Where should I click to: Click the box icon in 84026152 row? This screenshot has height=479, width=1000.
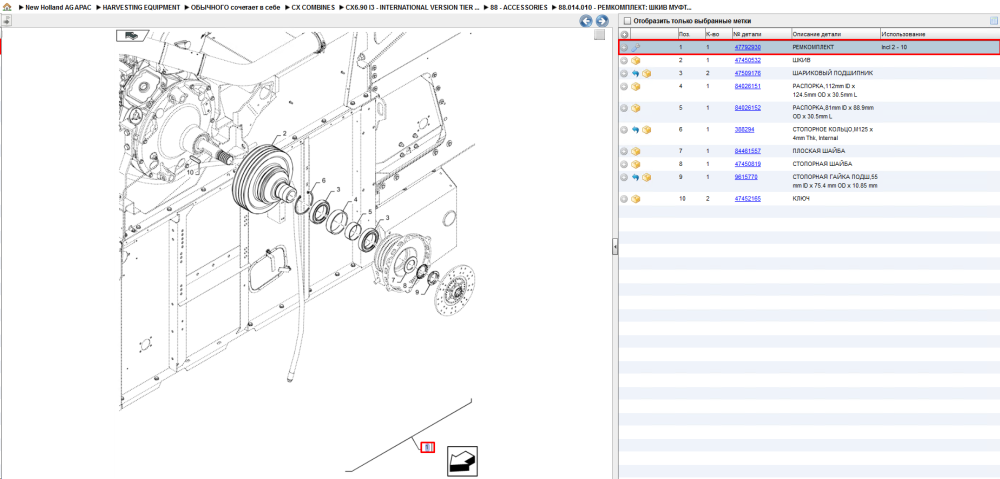[636, 108]
